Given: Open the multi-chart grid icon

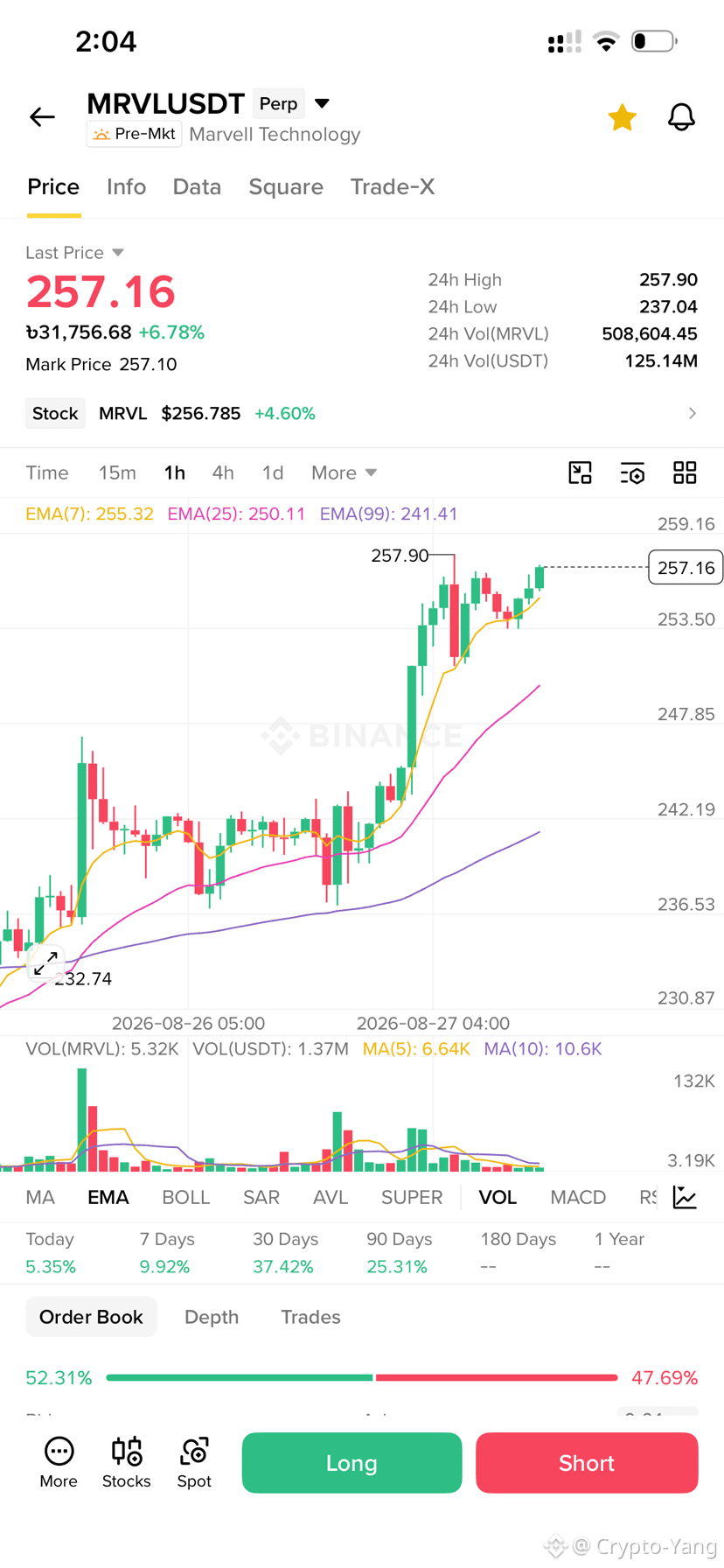Looking at the screenshot, I should coord(685,472).
